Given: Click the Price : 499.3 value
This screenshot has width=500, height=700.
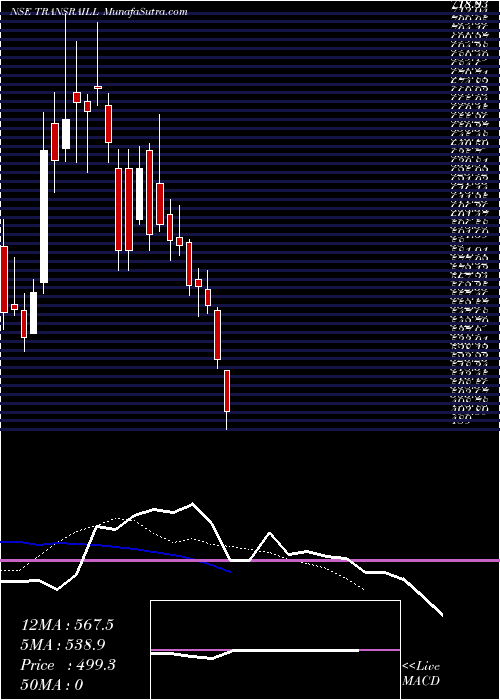Looking at the screenshot, I should point(68,665).
